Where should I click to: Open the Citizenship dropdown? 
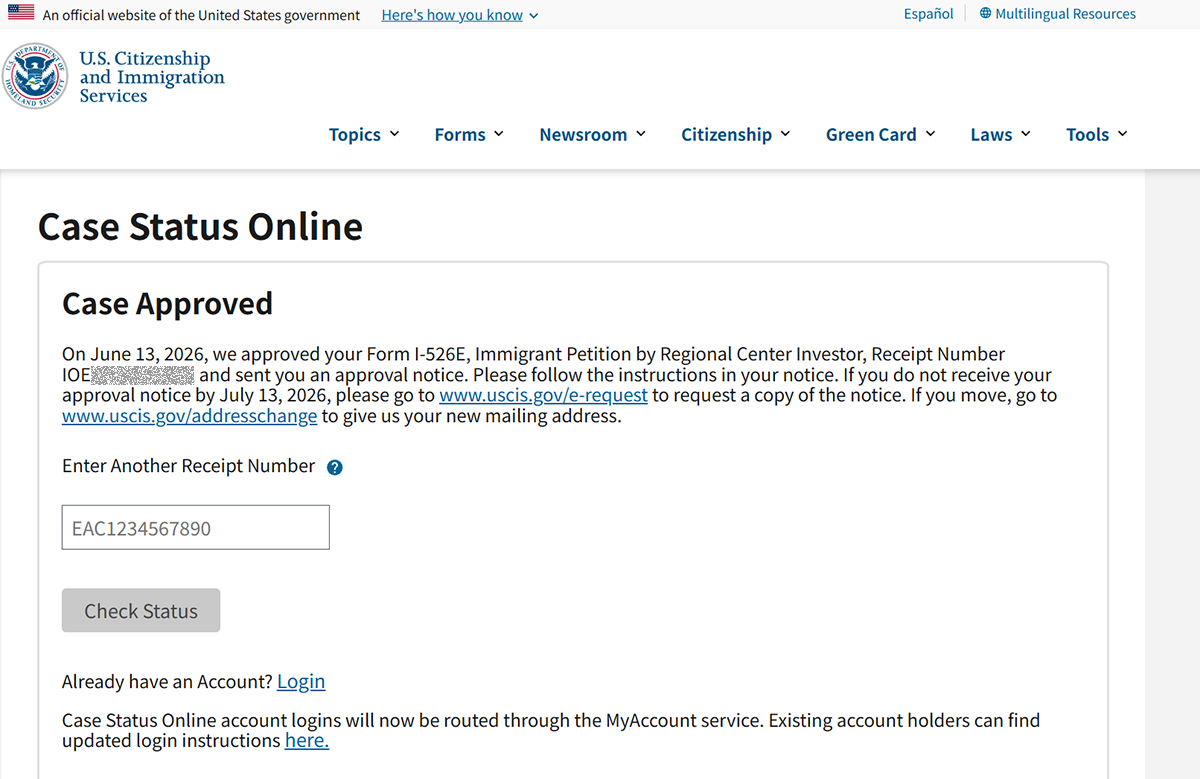736,134
